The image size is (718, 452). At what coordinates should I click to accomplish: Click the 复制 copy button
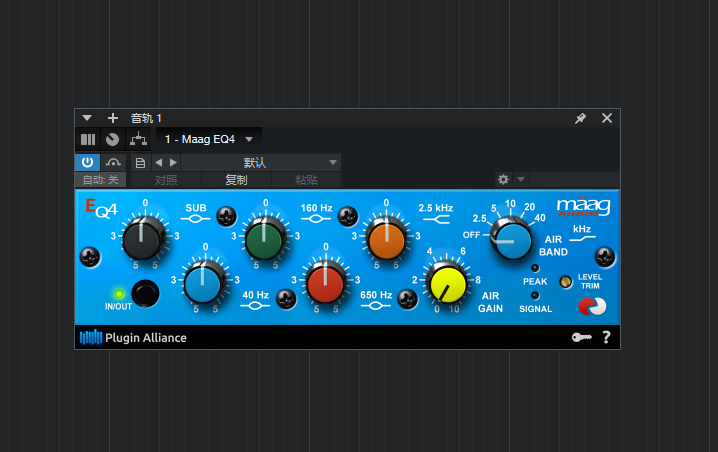[x=236, y=180]
